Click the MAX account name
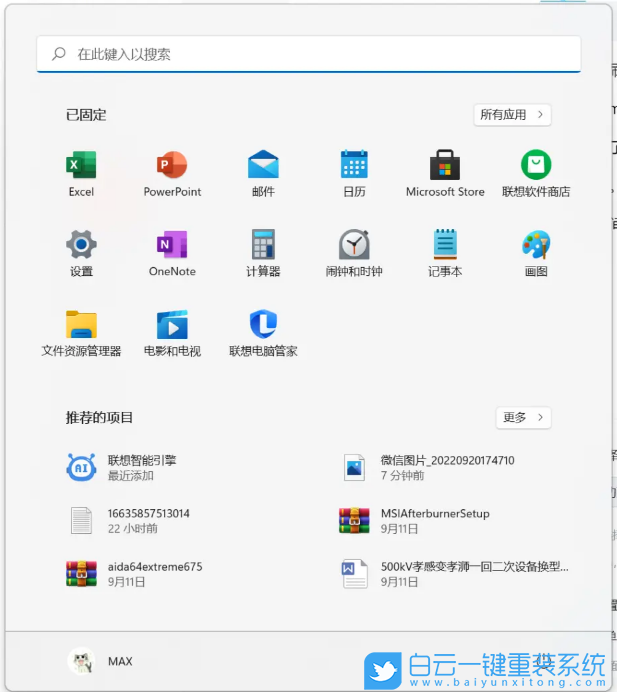Image resolution: width=617 pixels, height=695 pixels. (x=120, y=661)
